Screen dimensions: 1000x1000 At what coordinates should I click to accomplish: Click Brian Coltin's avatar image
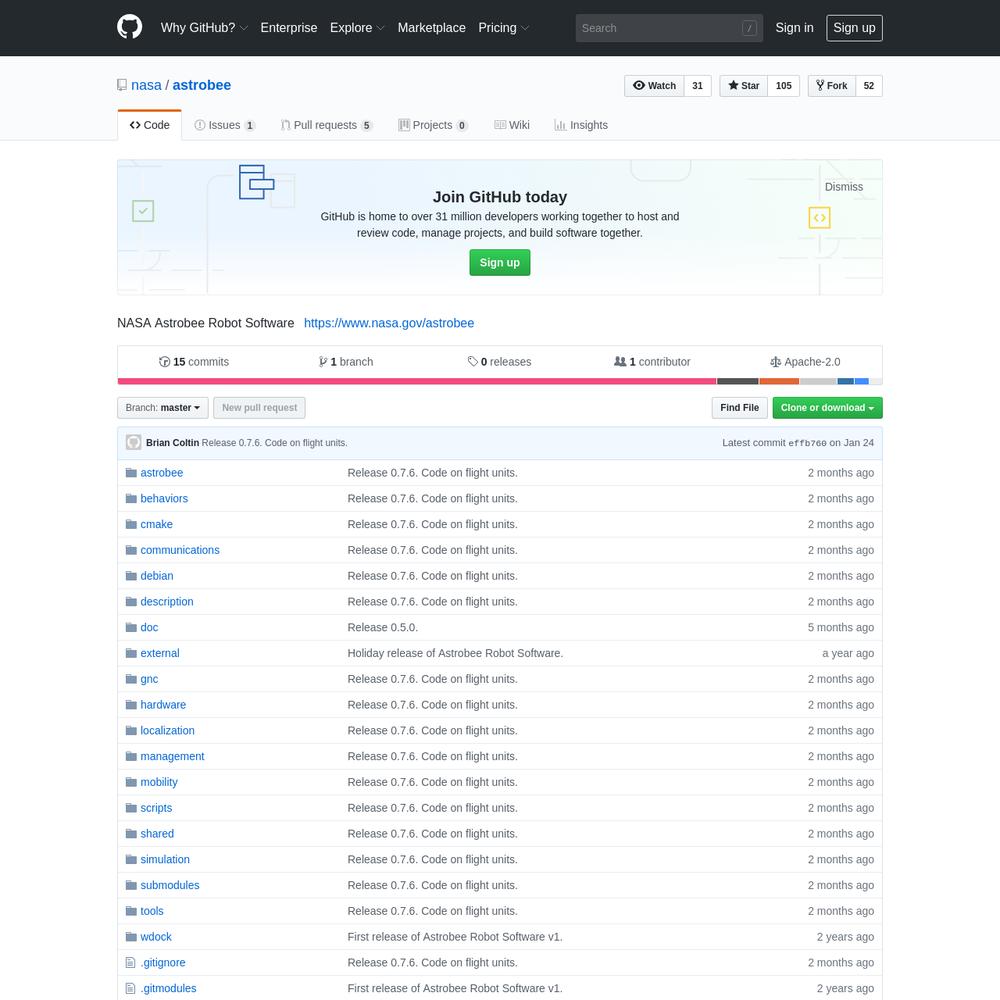click(x=133, y=443)
